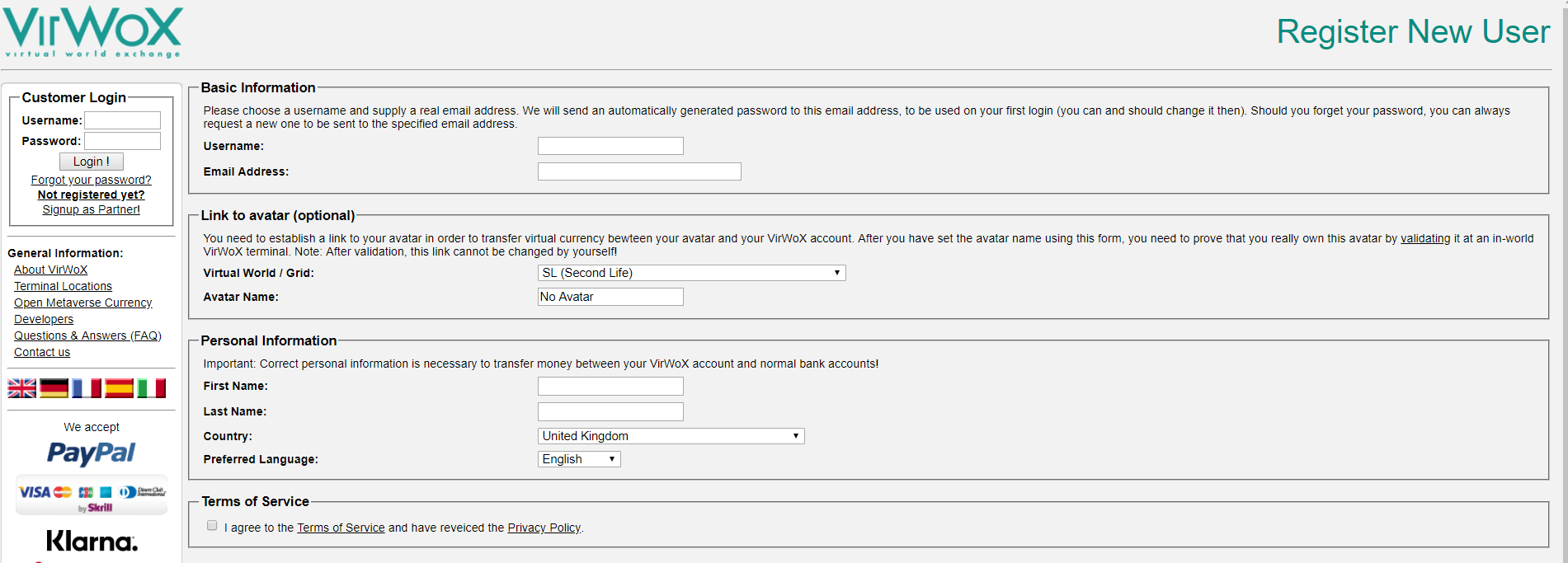Expand the Country dropdown
The height and width of the screenshot is (563, 1568).
click(671, 436)
